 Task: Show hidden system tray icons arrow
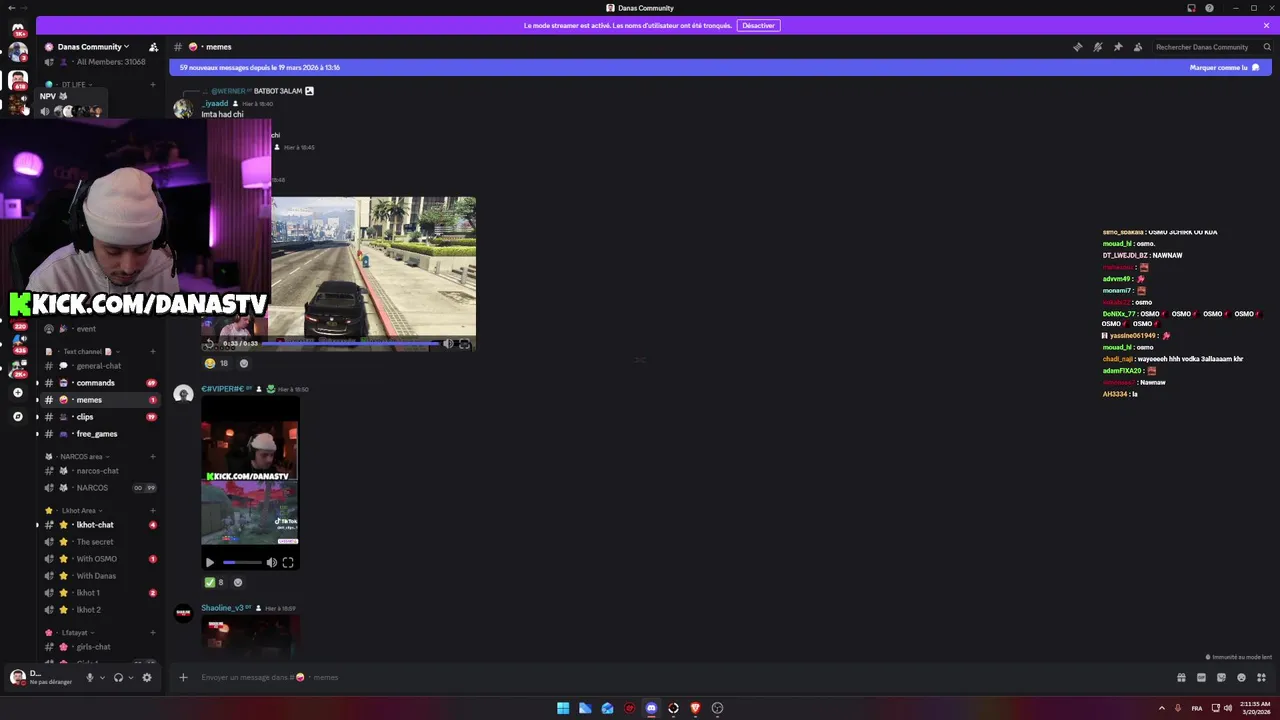[1161, 708]
